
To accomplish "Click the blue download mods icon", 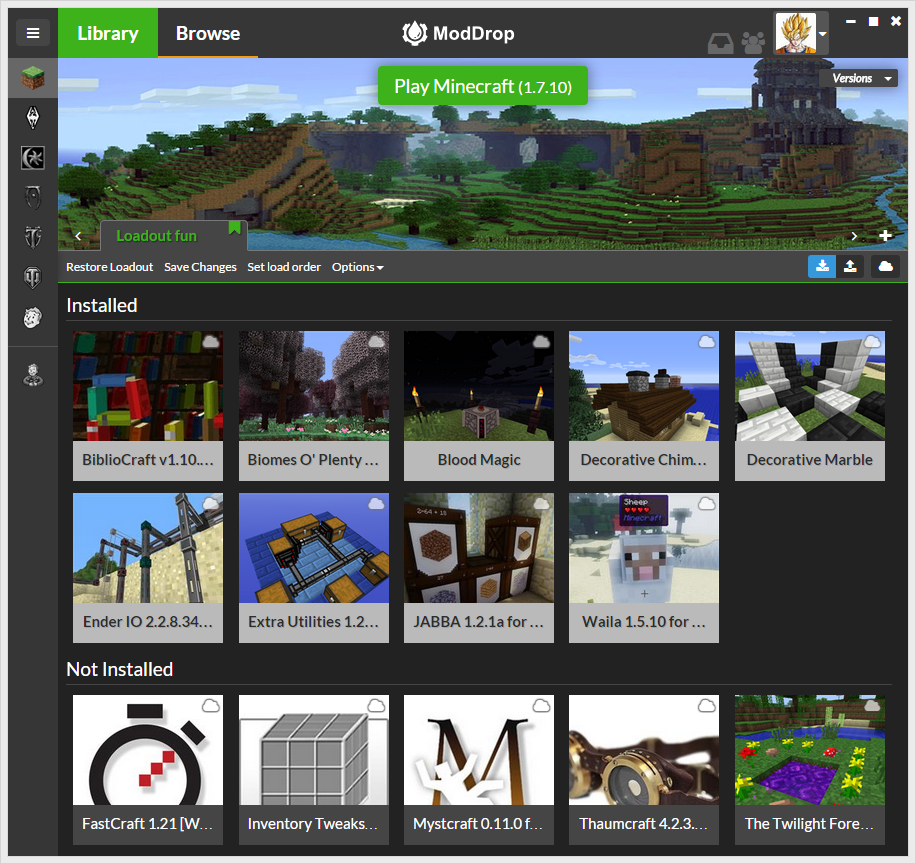I will (x=822, y=266).
